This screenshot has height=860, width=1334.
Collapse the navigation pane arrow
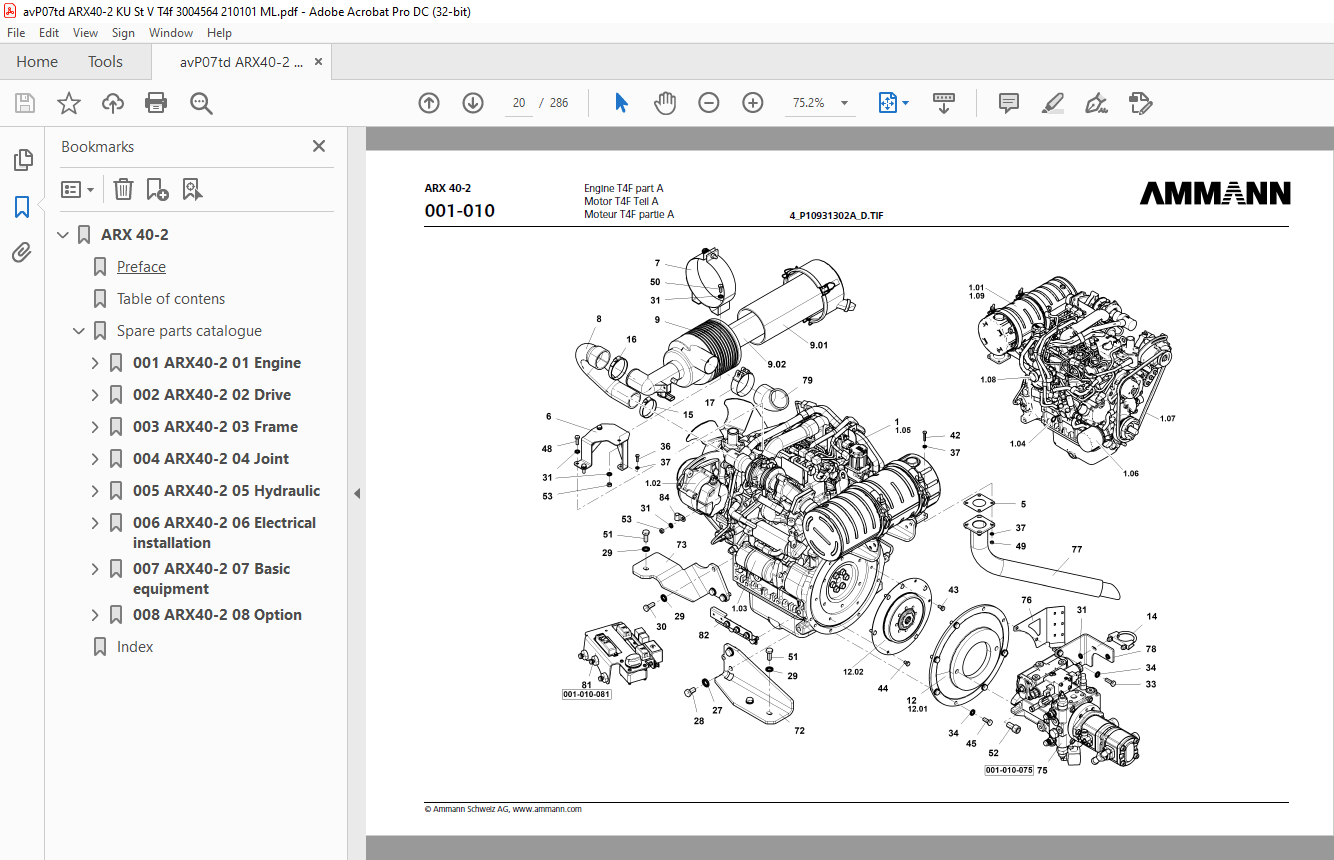click(357, 493)
